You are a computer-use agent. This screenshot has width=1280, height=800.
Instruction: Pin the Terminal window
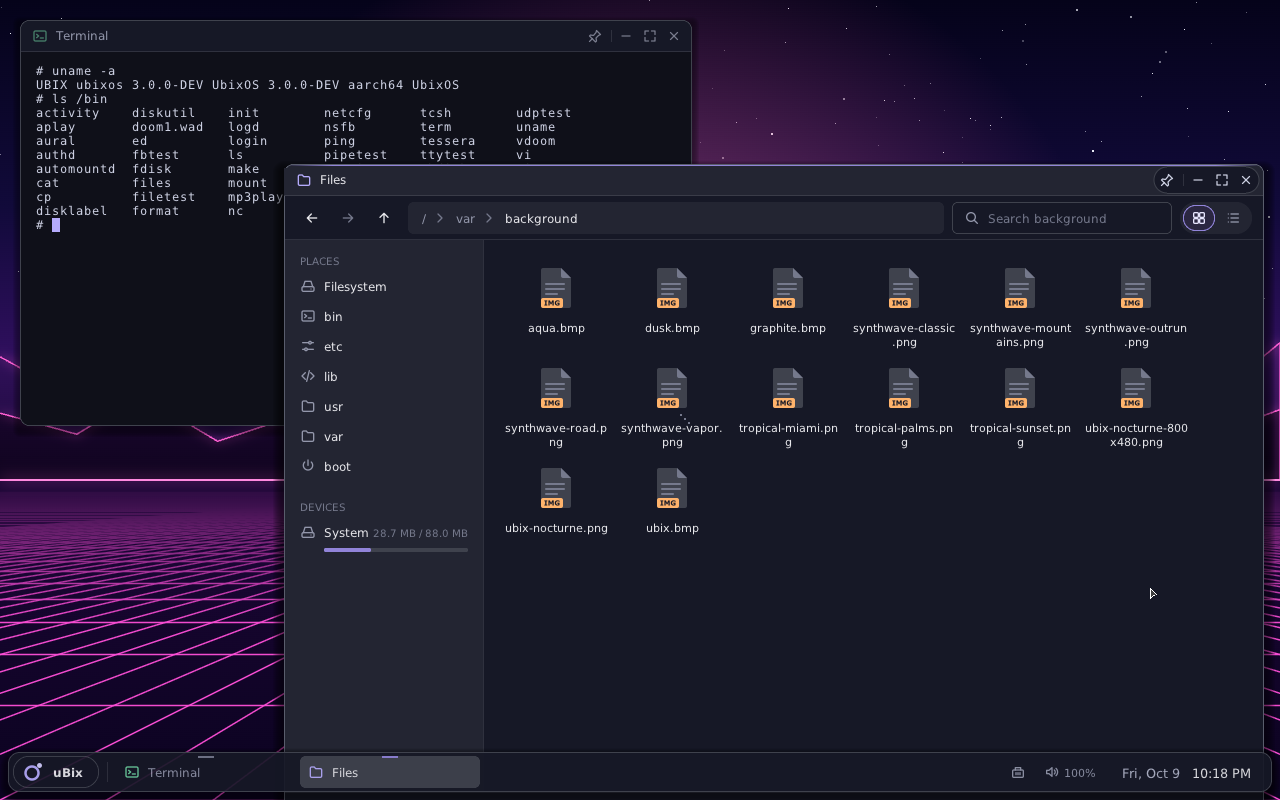594,36
